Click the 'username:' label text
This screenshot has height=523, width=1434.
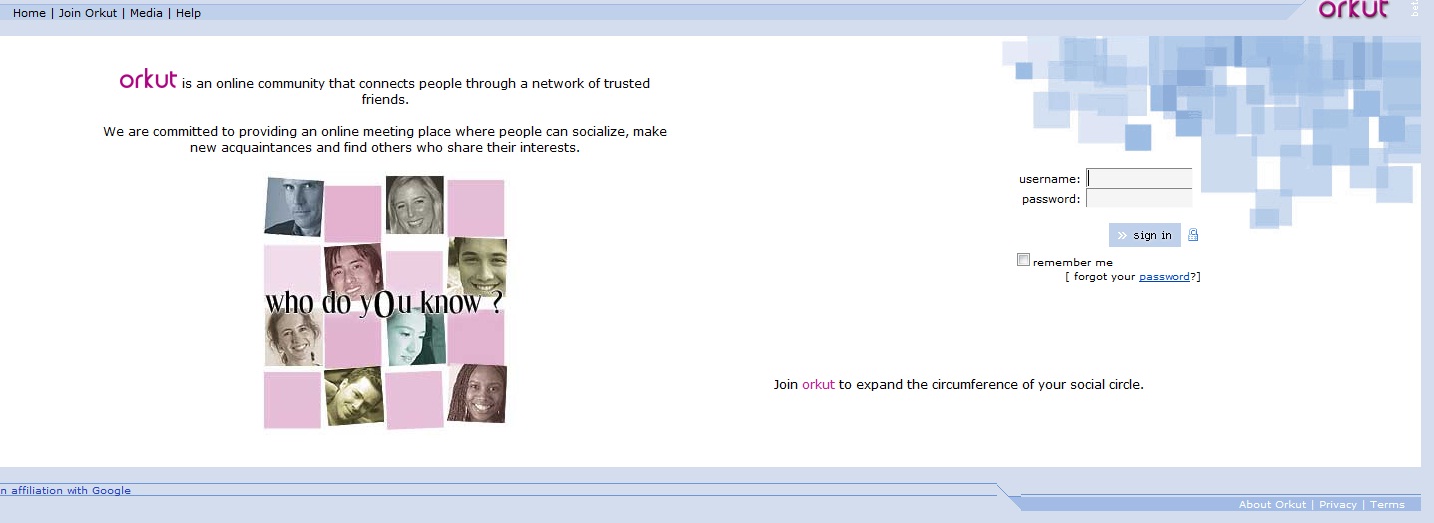tap(1049, 179)
